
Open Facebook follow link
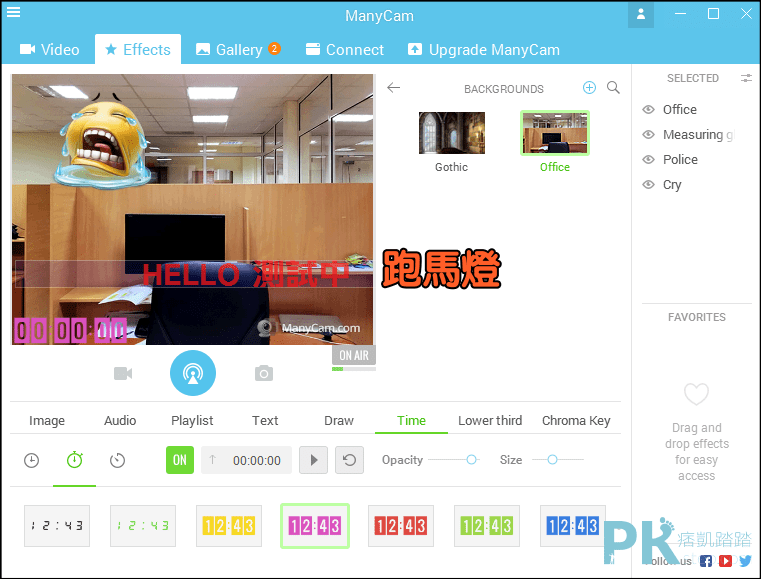pos(706,561)
